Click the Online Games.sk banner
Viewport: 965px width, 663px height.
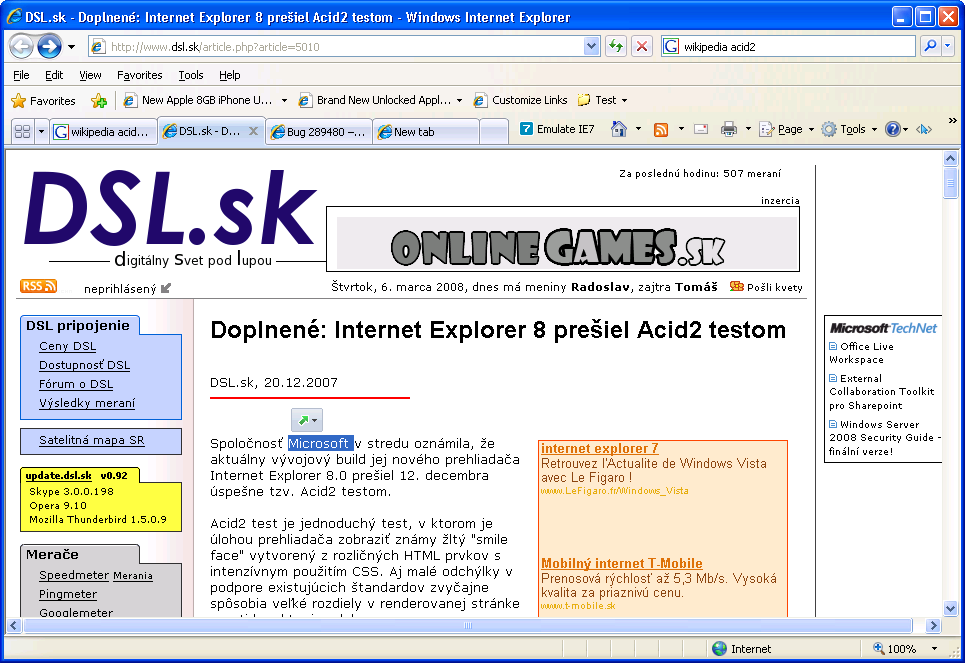tap(563, 239)
